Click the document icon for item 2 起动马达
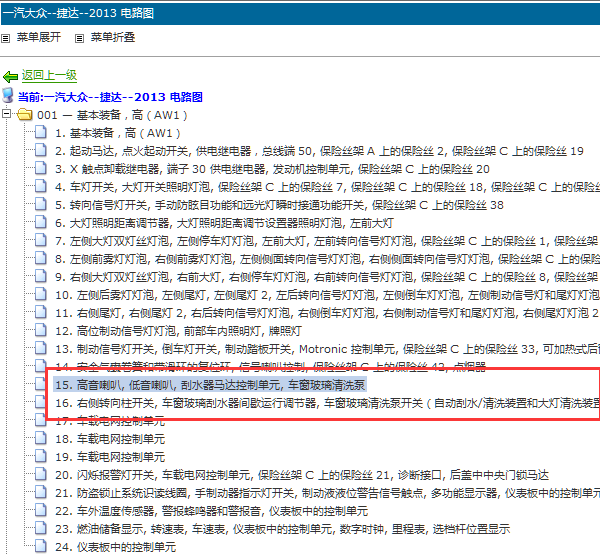The image size is (600, 555). [x=41, y=150]
